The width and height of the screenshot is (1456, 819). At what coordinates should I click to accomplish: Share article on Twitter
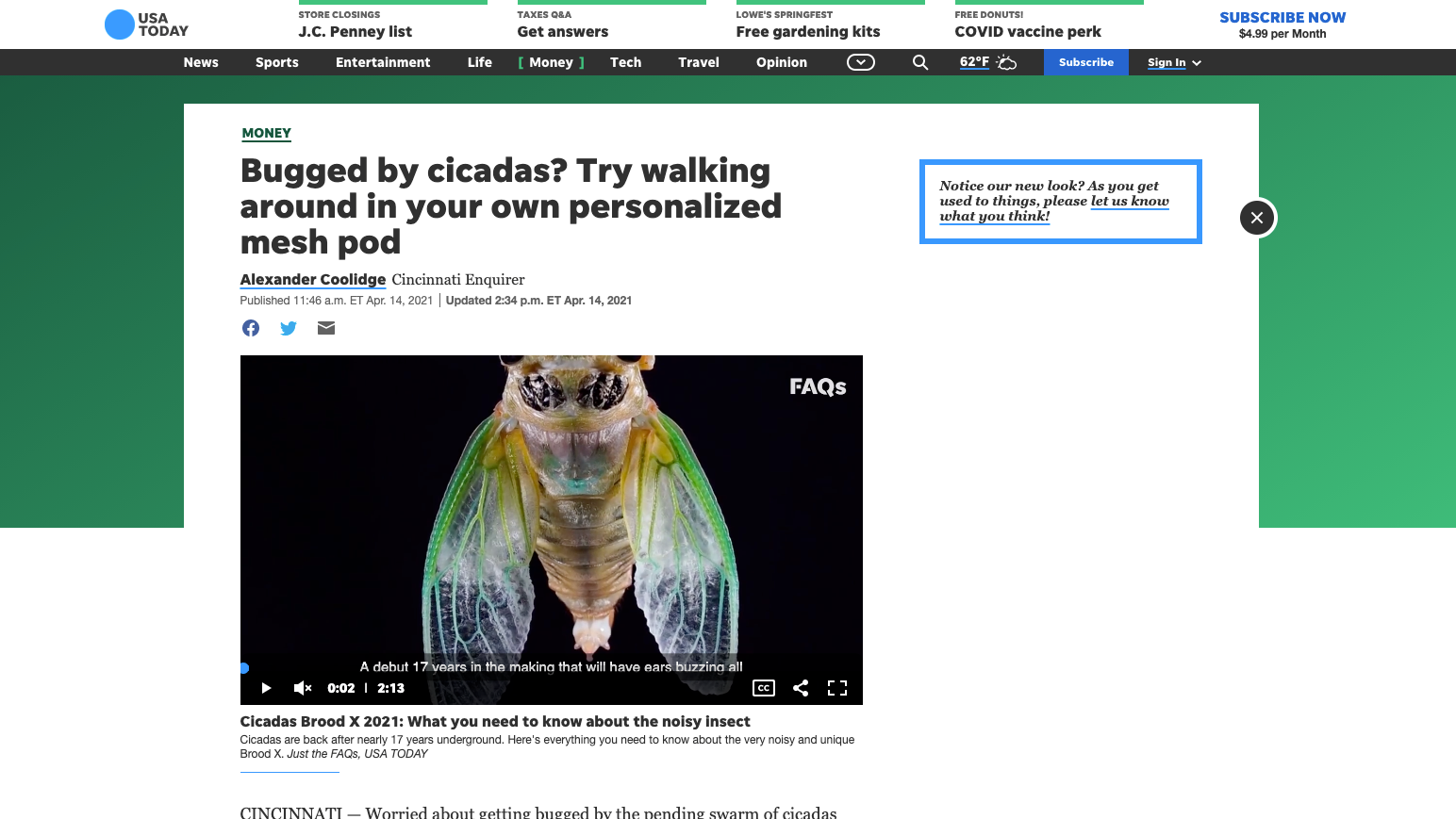[x=289, y=328]
